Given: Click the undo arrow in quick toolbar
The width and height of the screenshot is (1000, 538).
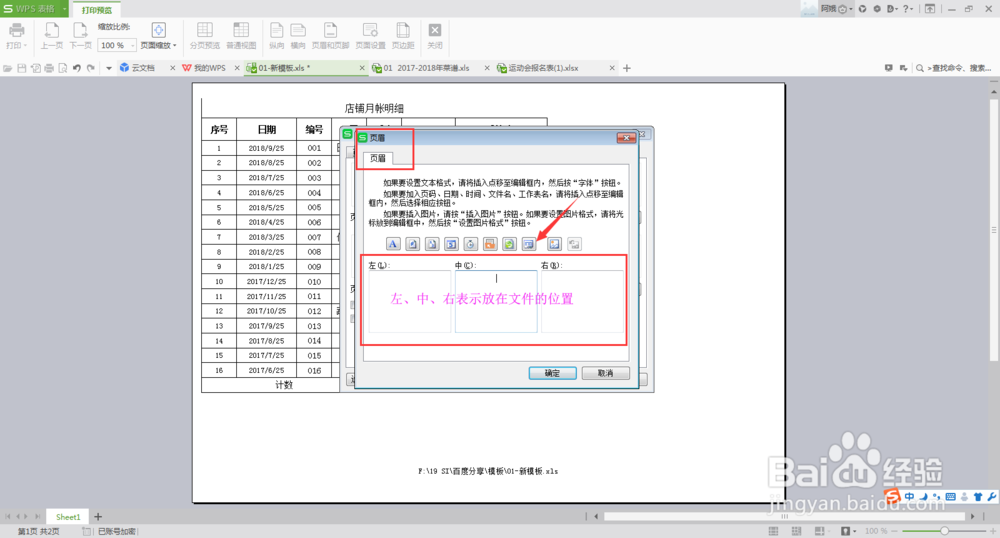Looking at the screenshot, I should click(77, 68).
